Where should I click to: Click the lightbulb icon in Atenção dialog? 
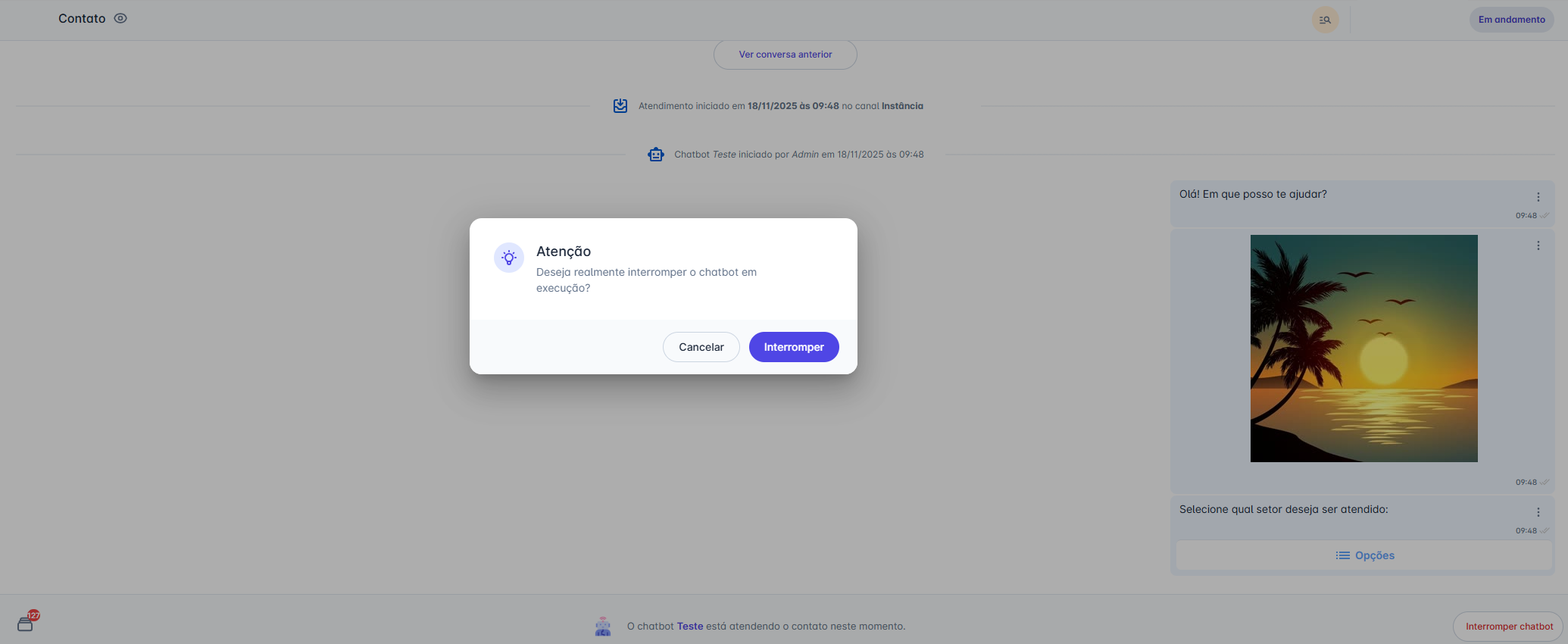pyautogui.click(x=509, y=258)
